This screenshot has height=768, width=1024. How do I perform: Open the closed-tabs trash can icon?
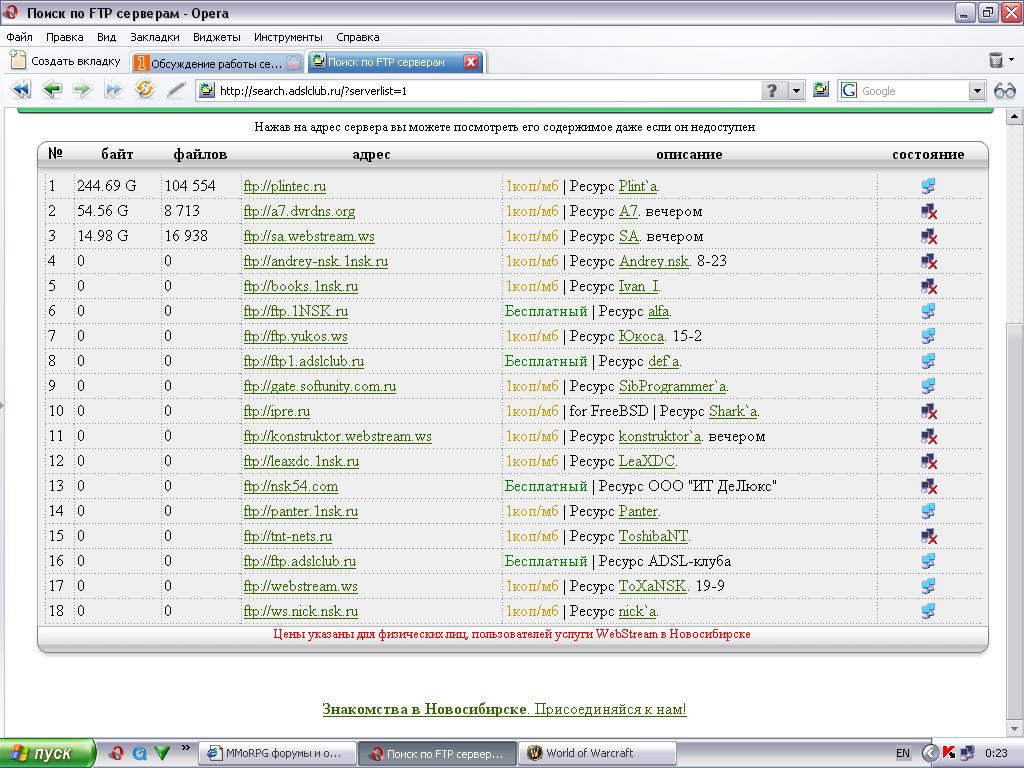[x=996, y=61]
